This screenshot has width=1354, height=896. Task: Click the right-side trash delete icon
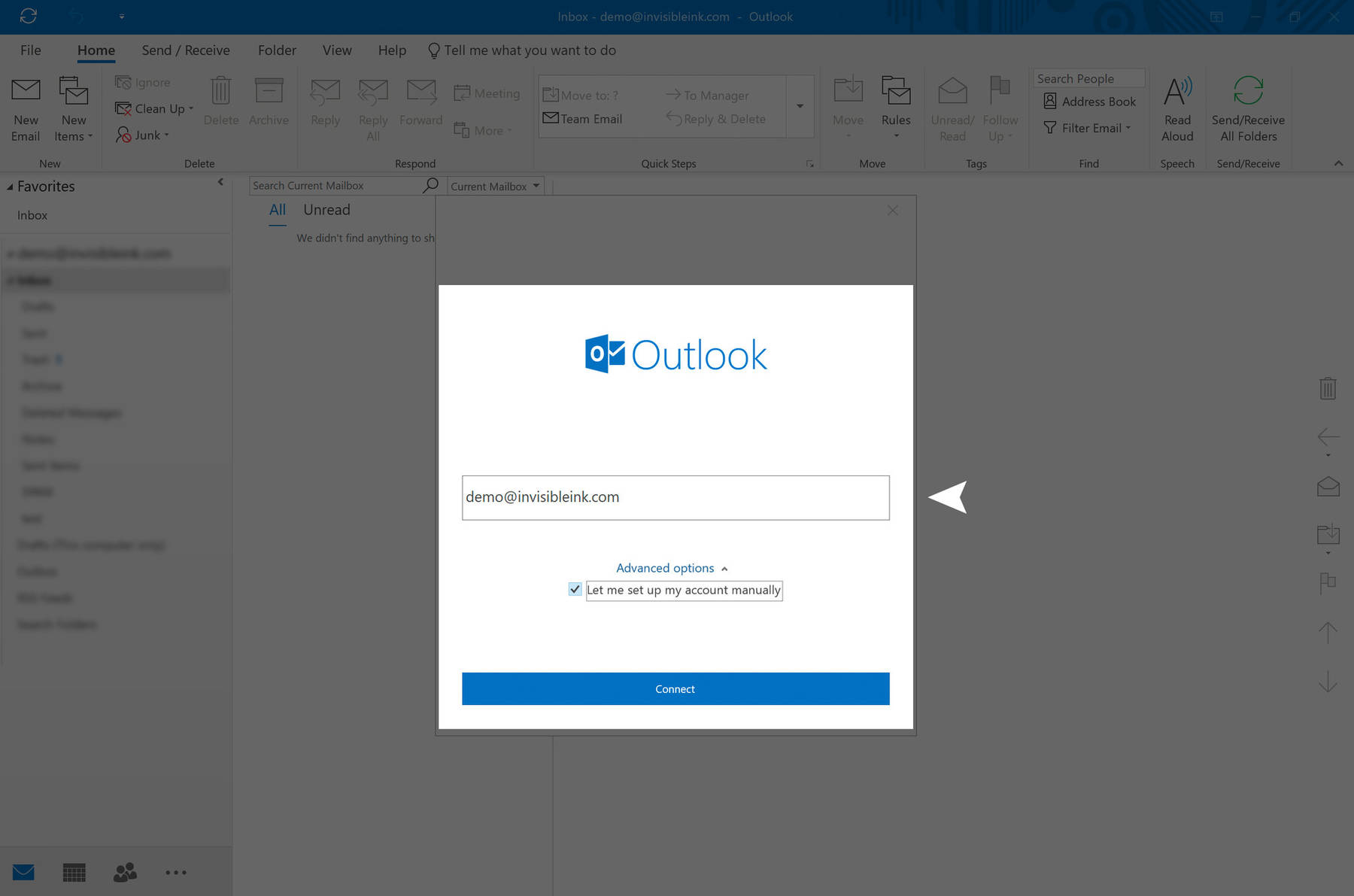pyautogui.click(x=1328, y=388)
